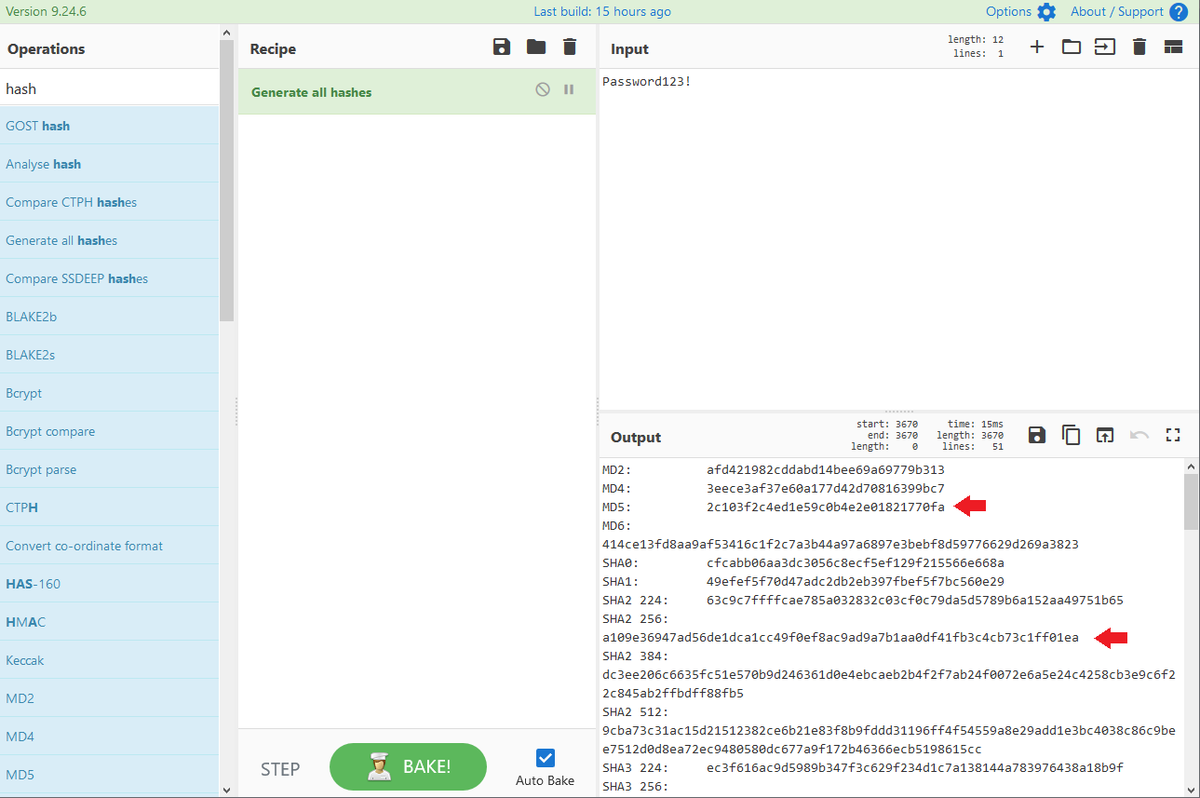Clear the recipe with the trash icon
The width and height of the screenshot is (1200, 798).
[x=570, y=47]
